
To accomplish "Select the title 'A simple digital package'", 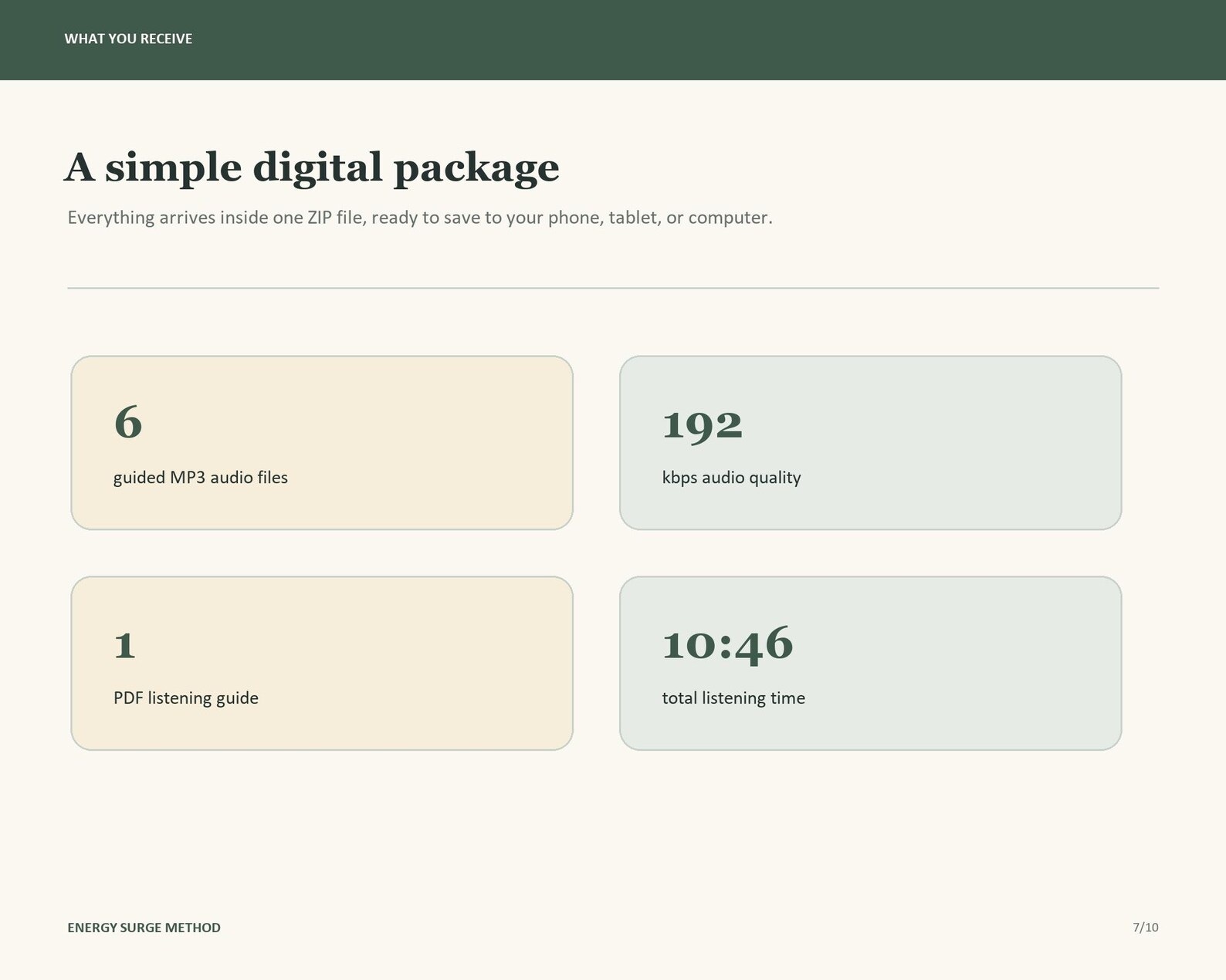I will coord(312,168).
